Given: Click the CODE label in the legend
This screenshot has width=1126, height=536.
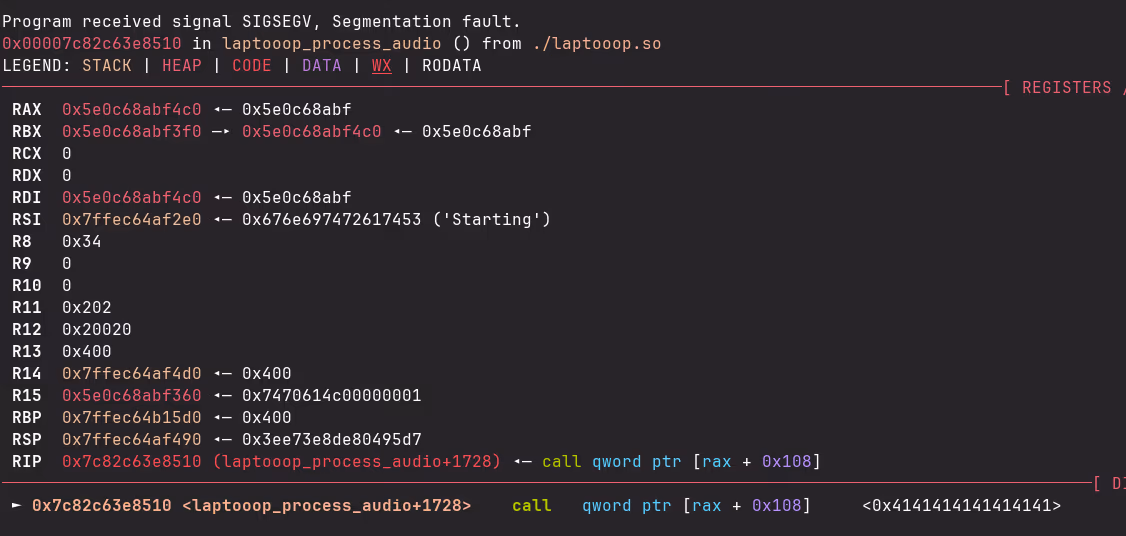Looking at the screenshot, I should (251, 66).
